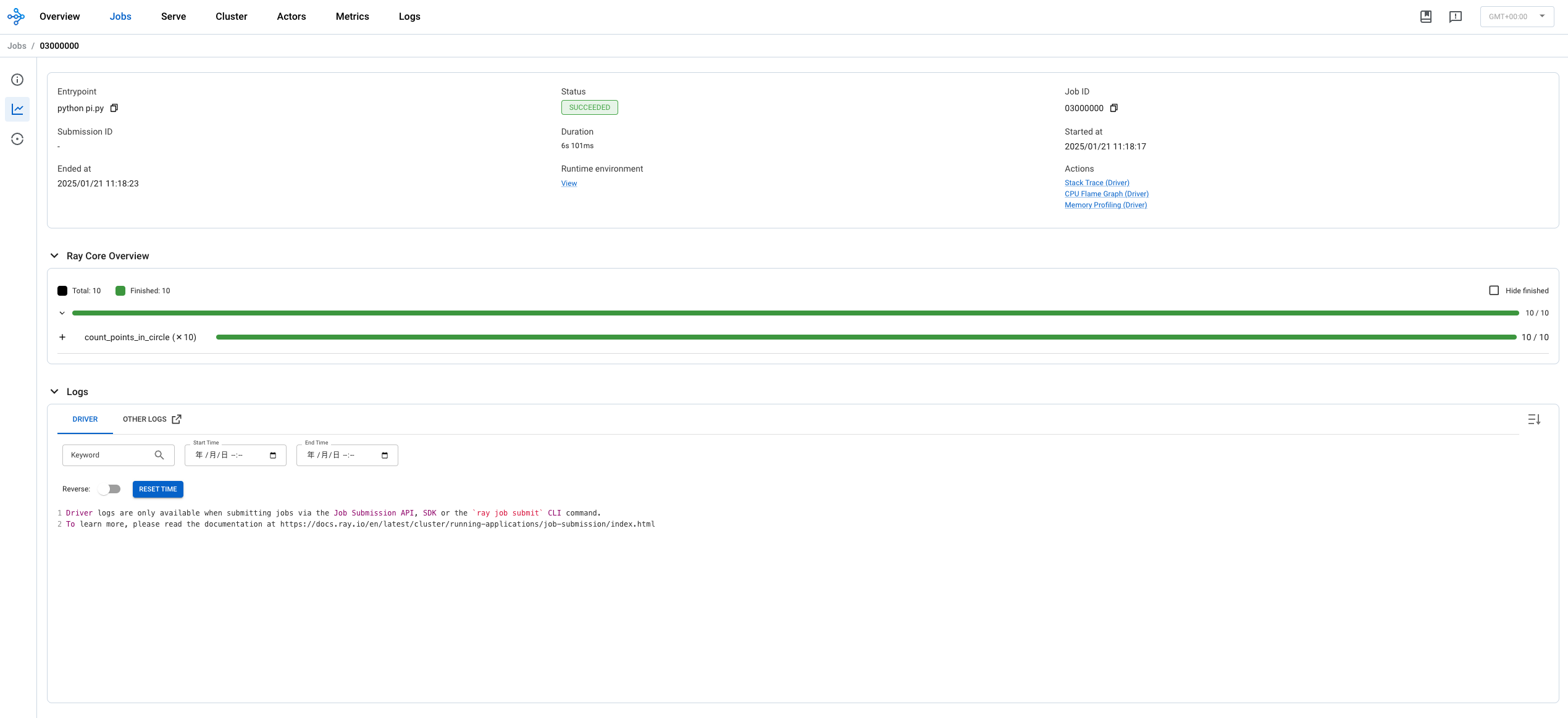The width and height of the screenshot is (1568, 718).
Task: Copy the Job ID 03000000
Action: click(x=1113, y=108)
